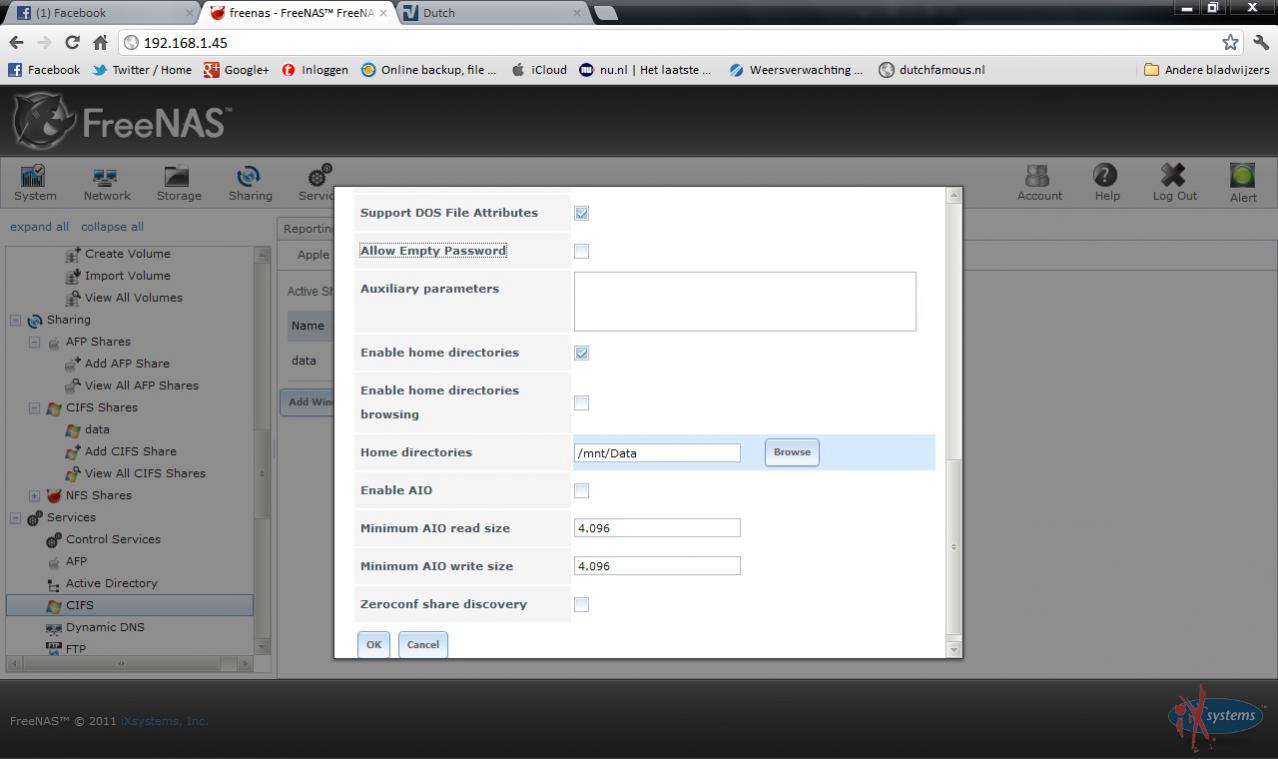Click the collapse all link
Screen dimensions: 1278x759
coord(112,227)
